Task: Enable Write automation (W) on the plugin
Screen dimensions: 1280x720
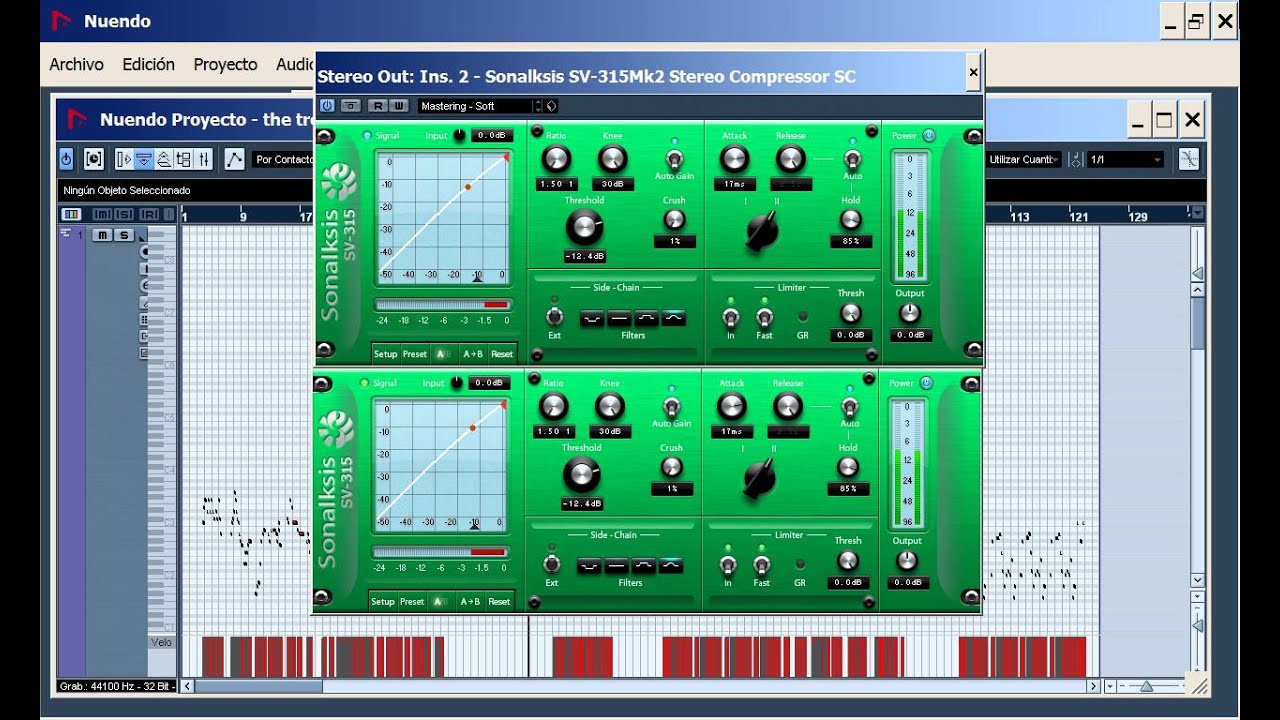Action: [399, 105]
